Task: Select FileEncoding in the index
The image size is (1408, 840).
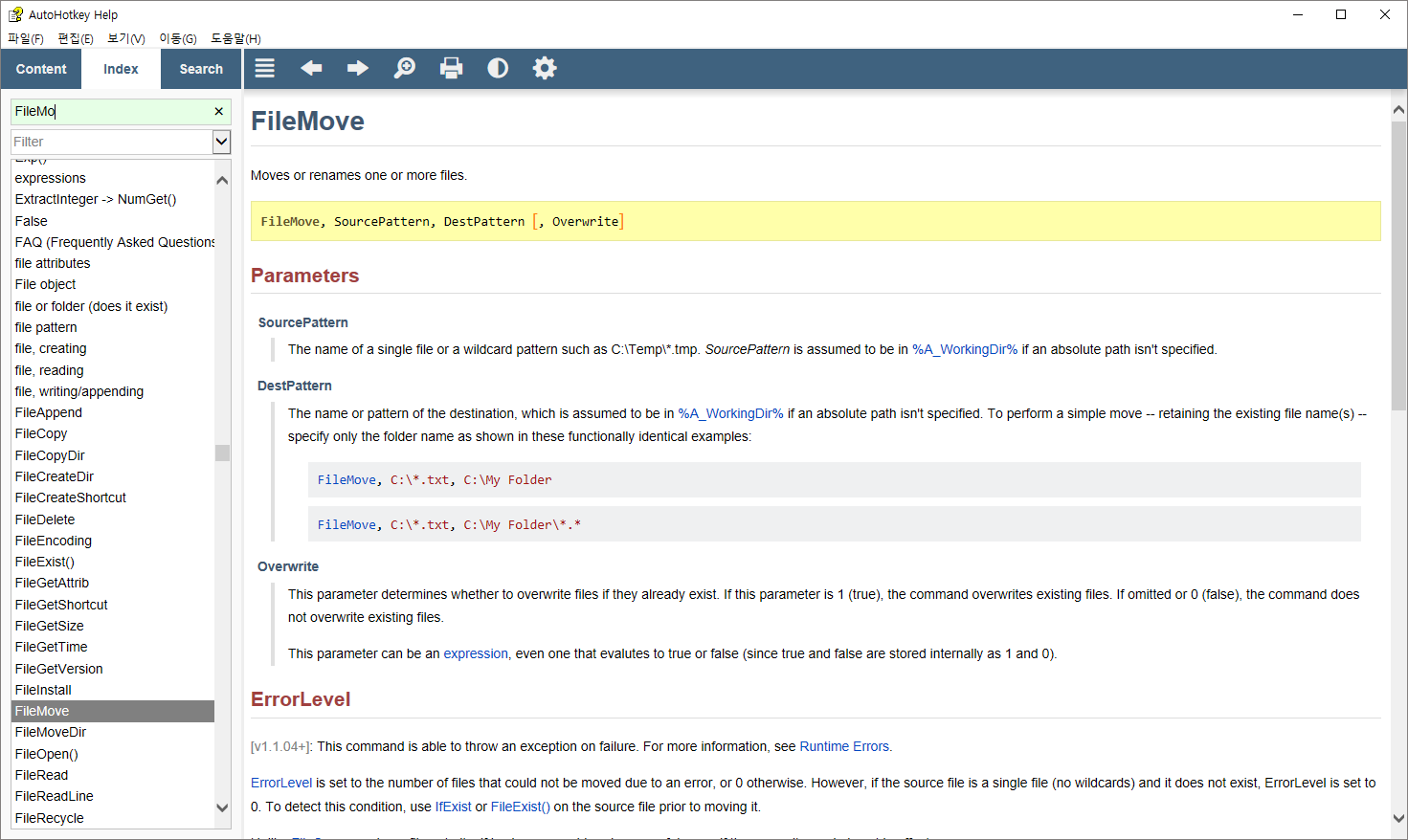Action: click(x=113, y=541)
